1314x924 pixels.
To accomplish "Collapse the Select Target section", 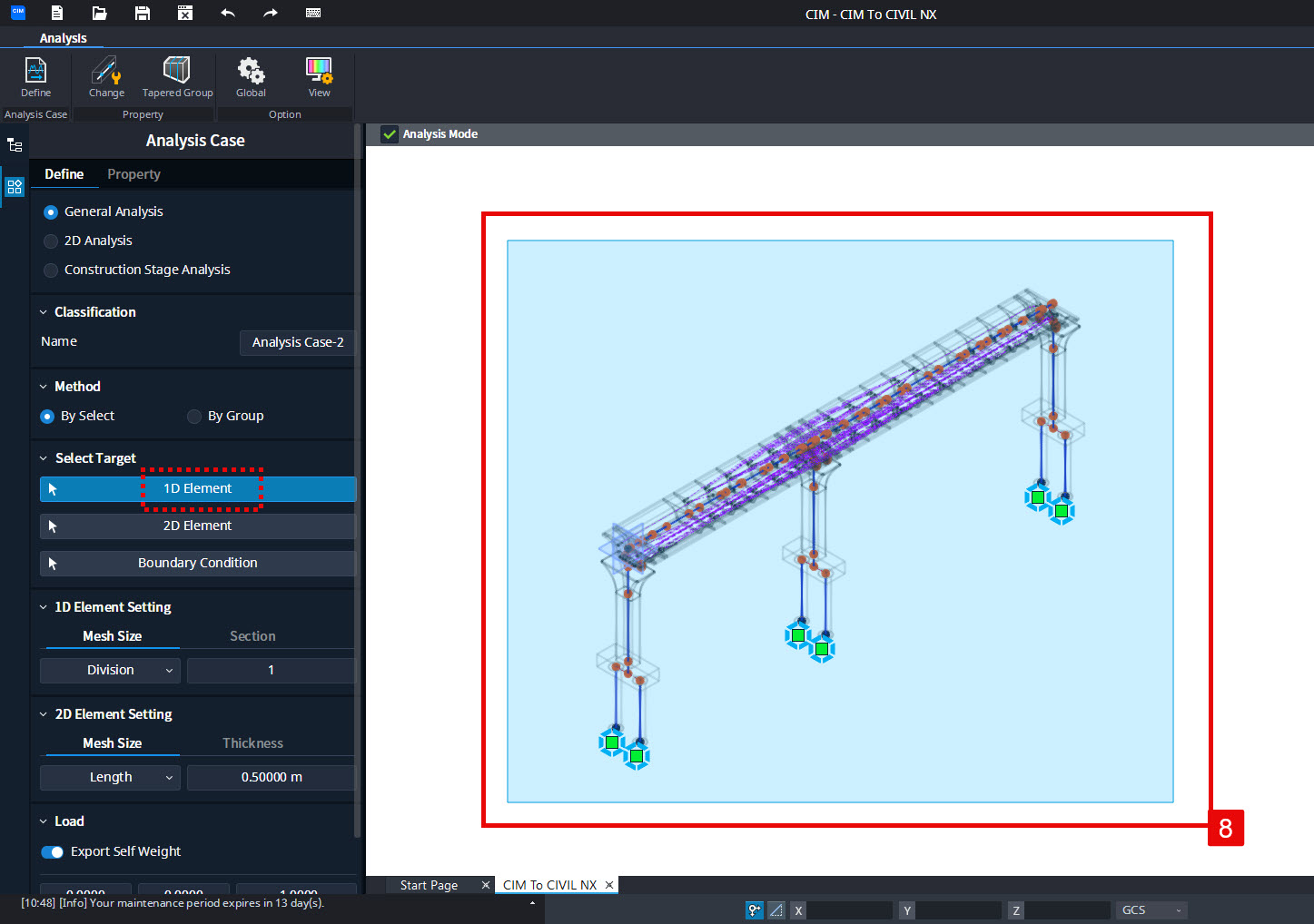I will 43,457.
